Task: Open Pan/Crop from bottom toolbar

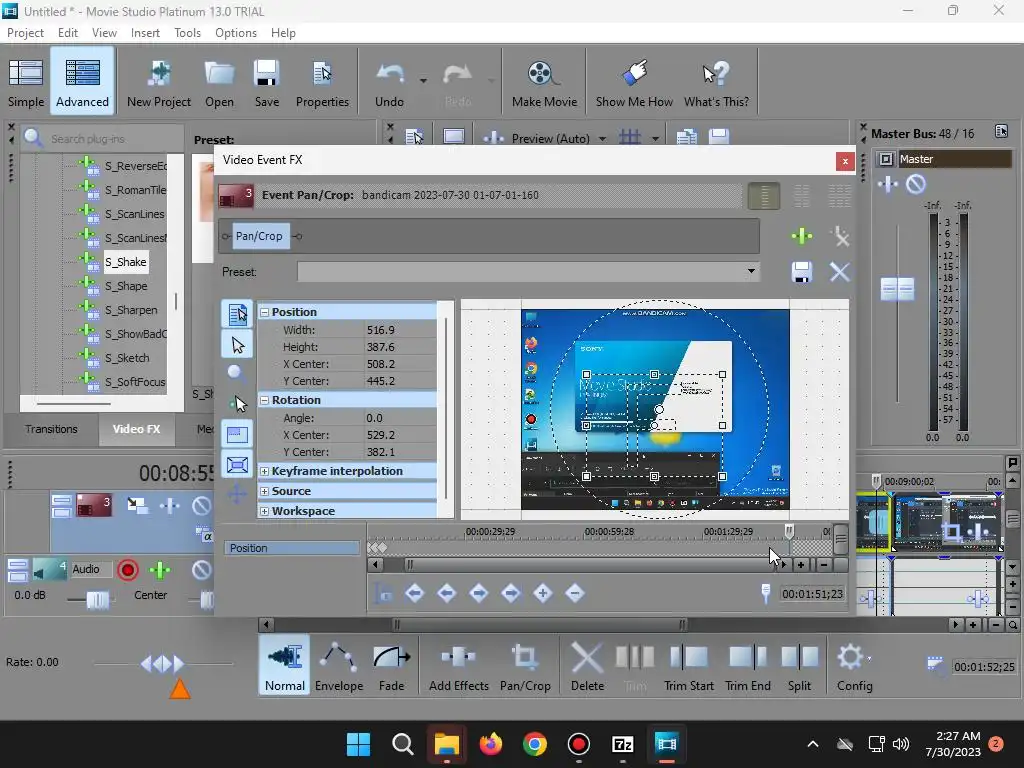Action: [x=525, y=666]
